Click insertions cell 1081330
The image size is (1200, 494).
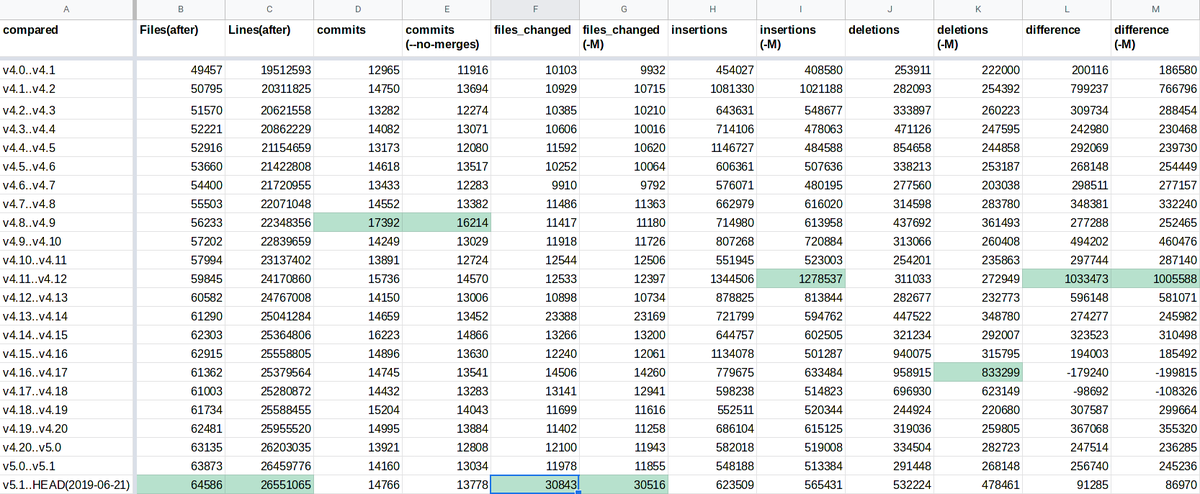[x=711, y=89]
